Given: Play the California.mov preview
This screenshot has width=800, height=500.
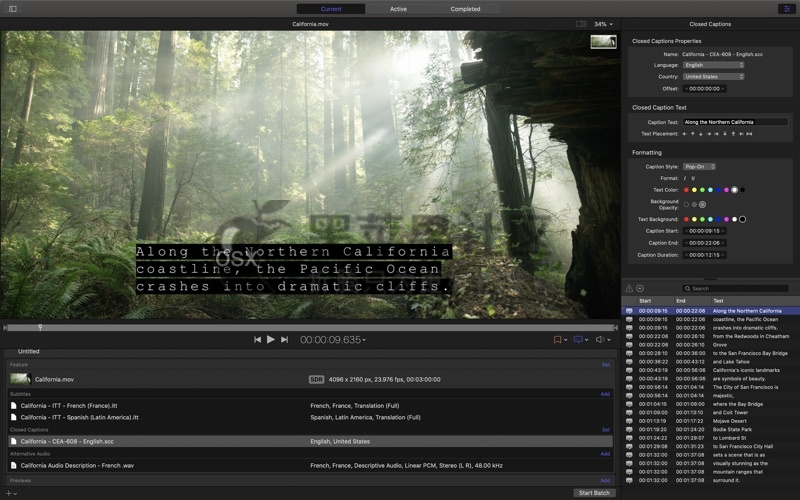Looking at the screenshot, I should 271,339.
